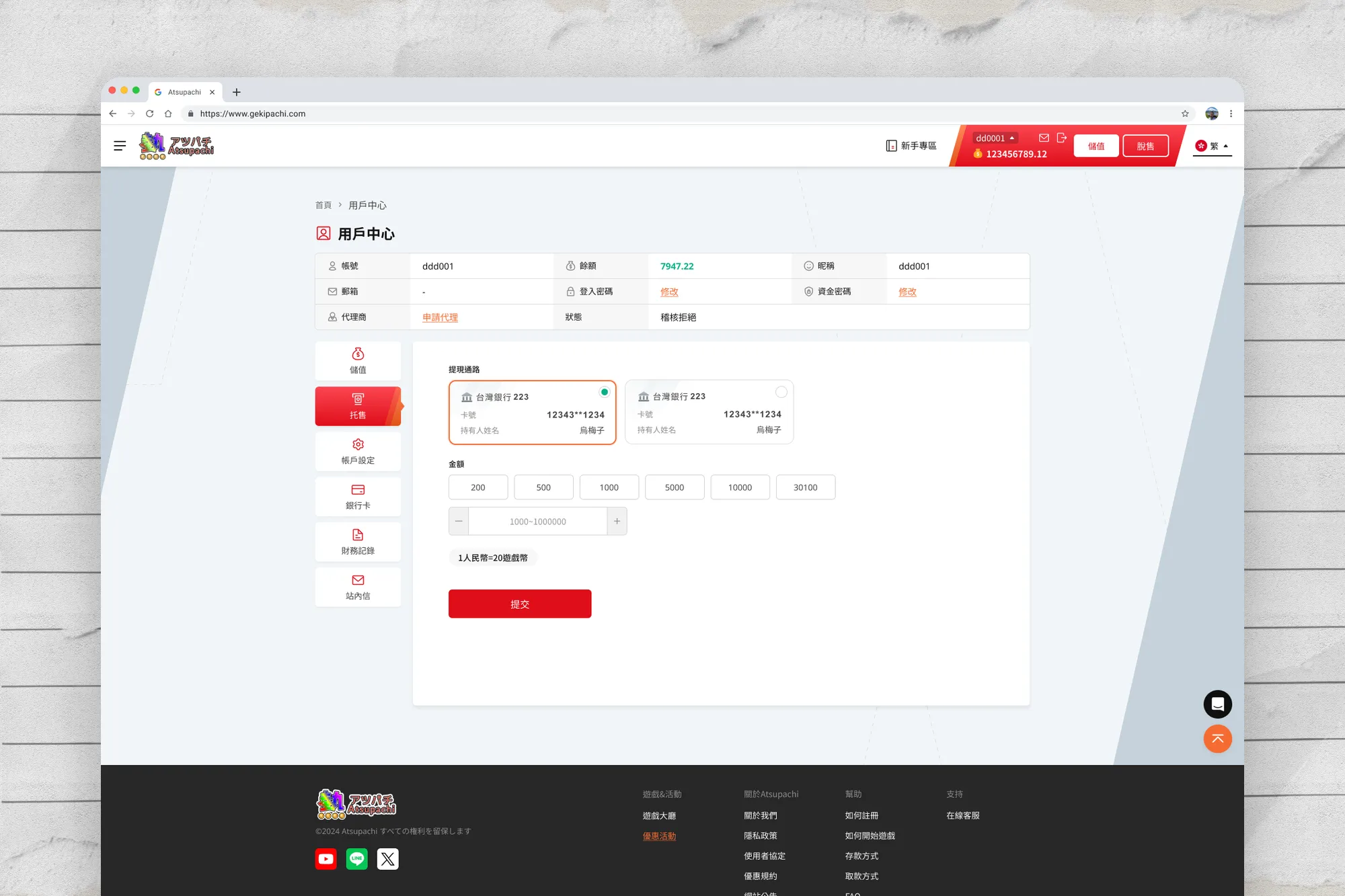Increase amount with plus stepper
The image size is (1345, 896).
(x=617, y=521)
